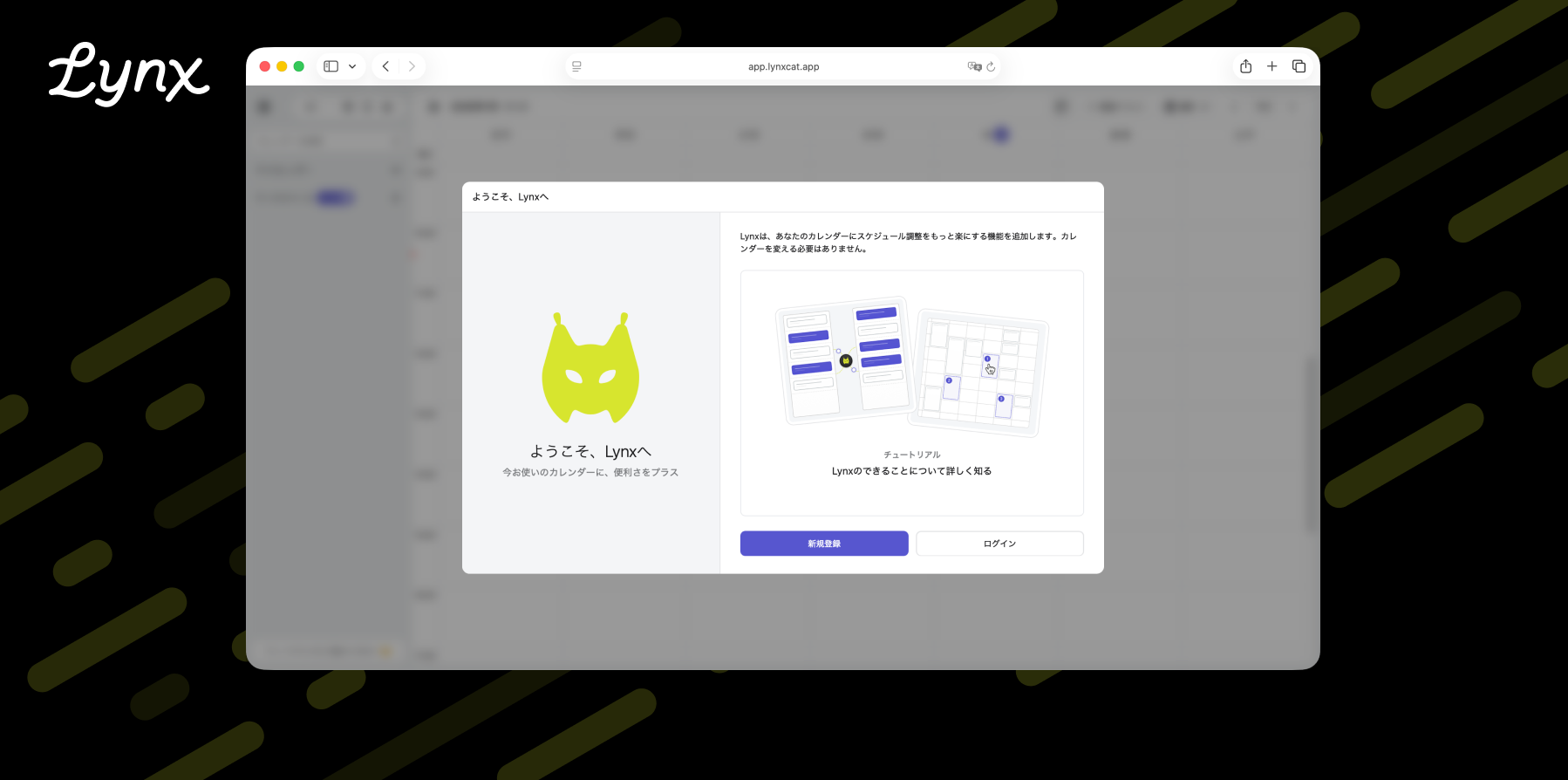The width and height of the screenshot is (1568, 780).
Task: Go forward with the browser forward arrow
Action: coord(412,66)
